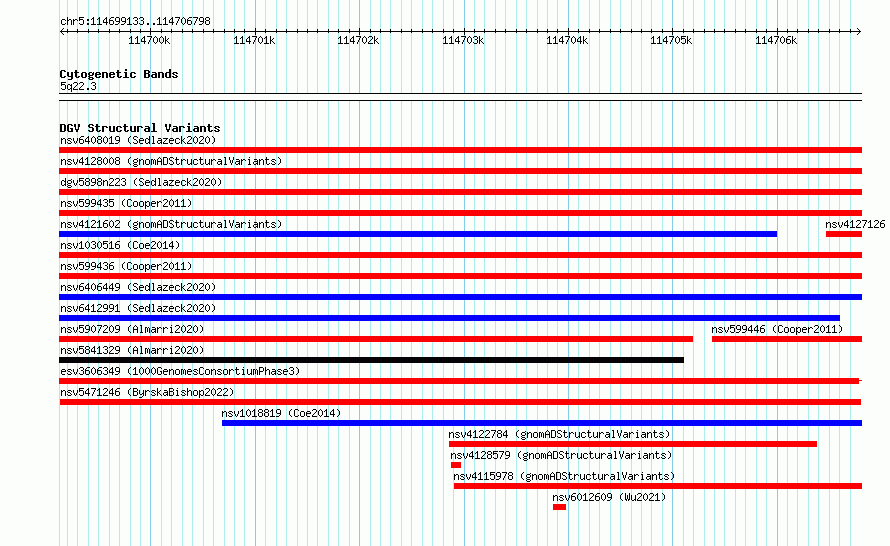Click the 114702k ruler mark
890x546 pixels.
[358, 40]
